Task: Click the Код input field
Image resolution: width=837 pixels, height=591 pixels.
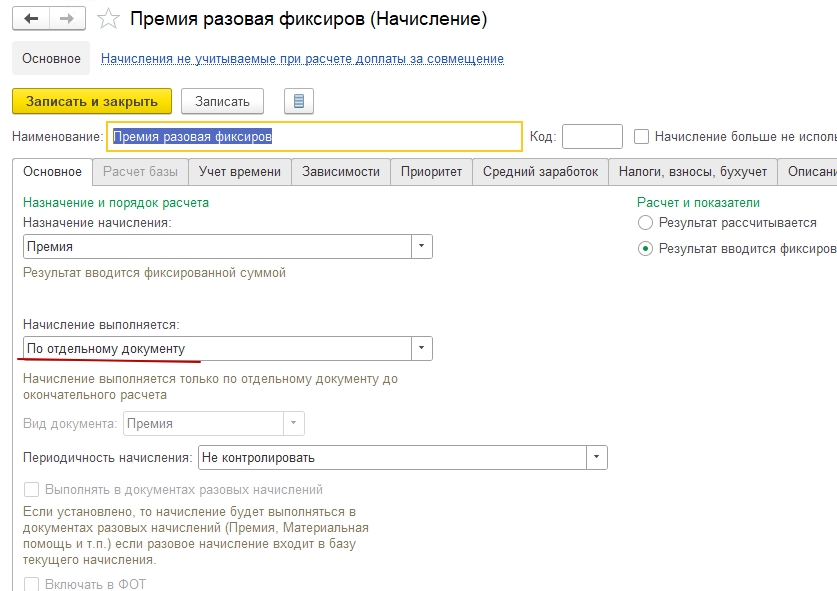Action: 592,136
